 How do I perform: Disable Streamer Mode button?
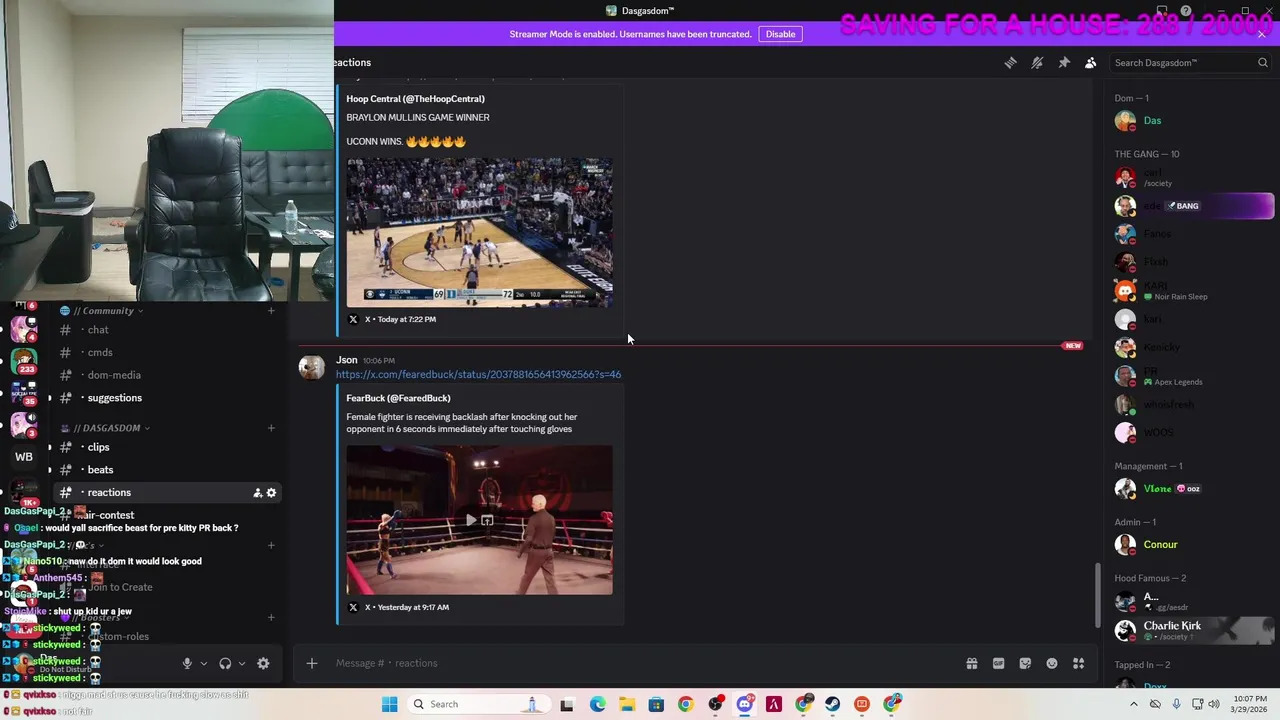pos(780,34)
